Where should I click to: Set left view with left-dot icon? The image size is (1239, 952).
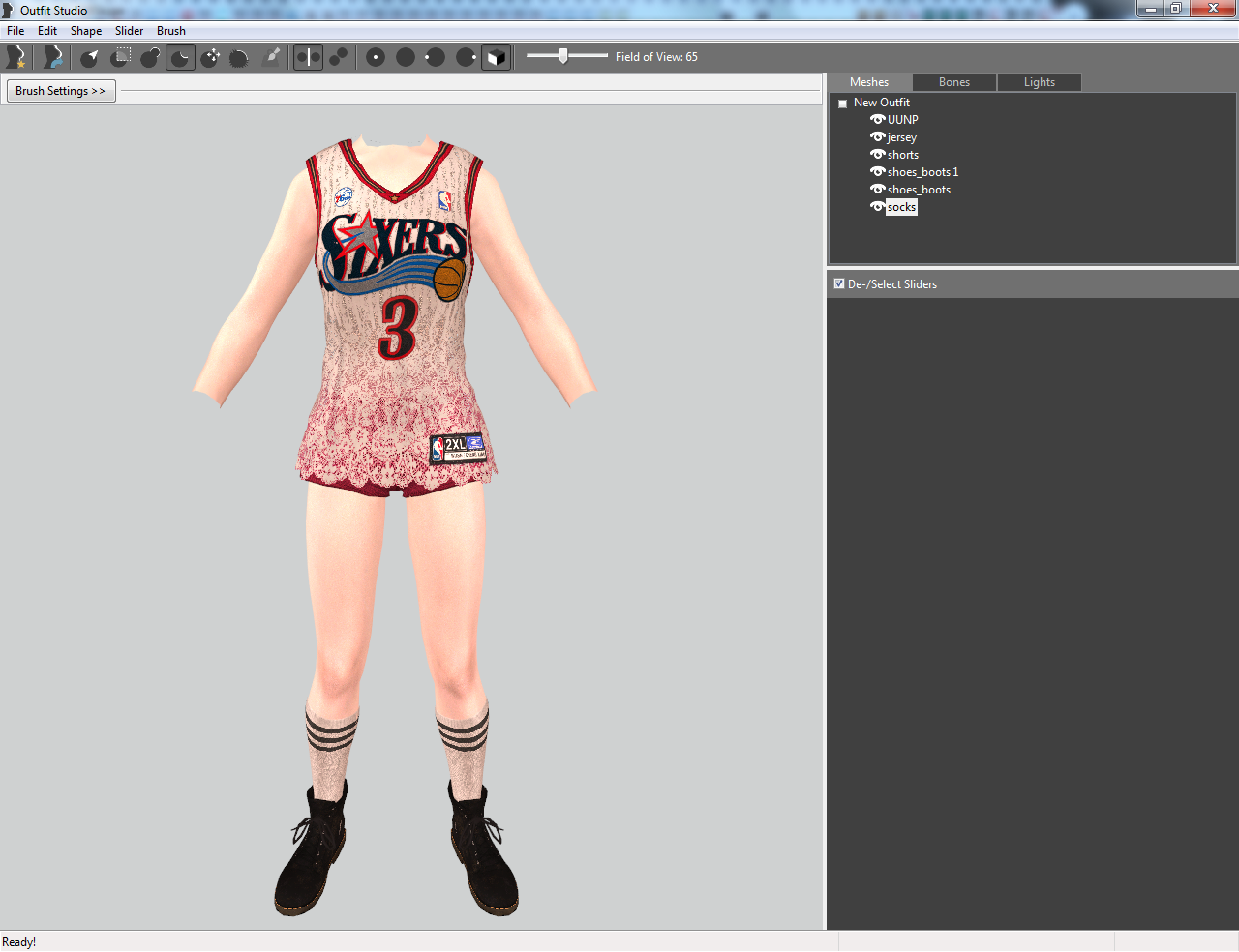(x=436, y=57)
